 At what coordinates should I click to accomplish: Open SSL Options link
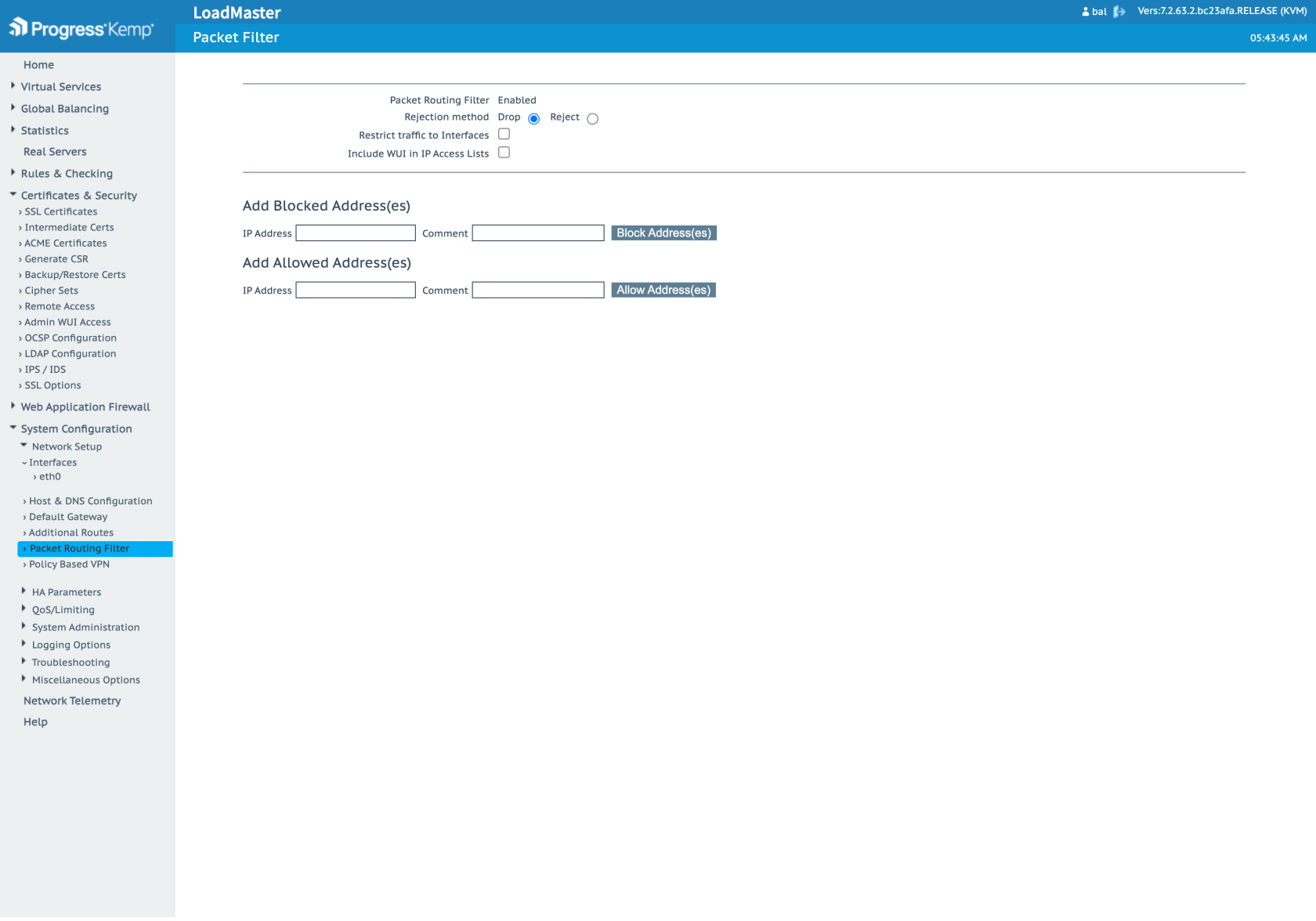[52, 385]
